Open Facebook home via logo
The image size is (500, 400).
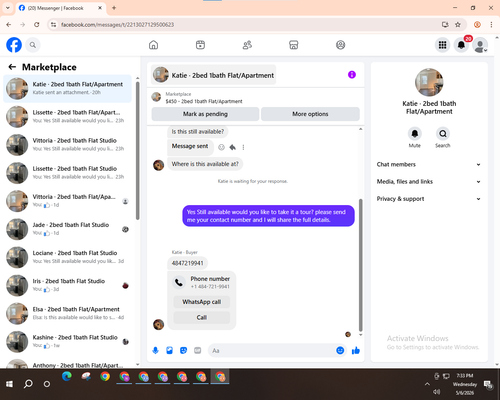pyautogui.click(x=14, y=45)
